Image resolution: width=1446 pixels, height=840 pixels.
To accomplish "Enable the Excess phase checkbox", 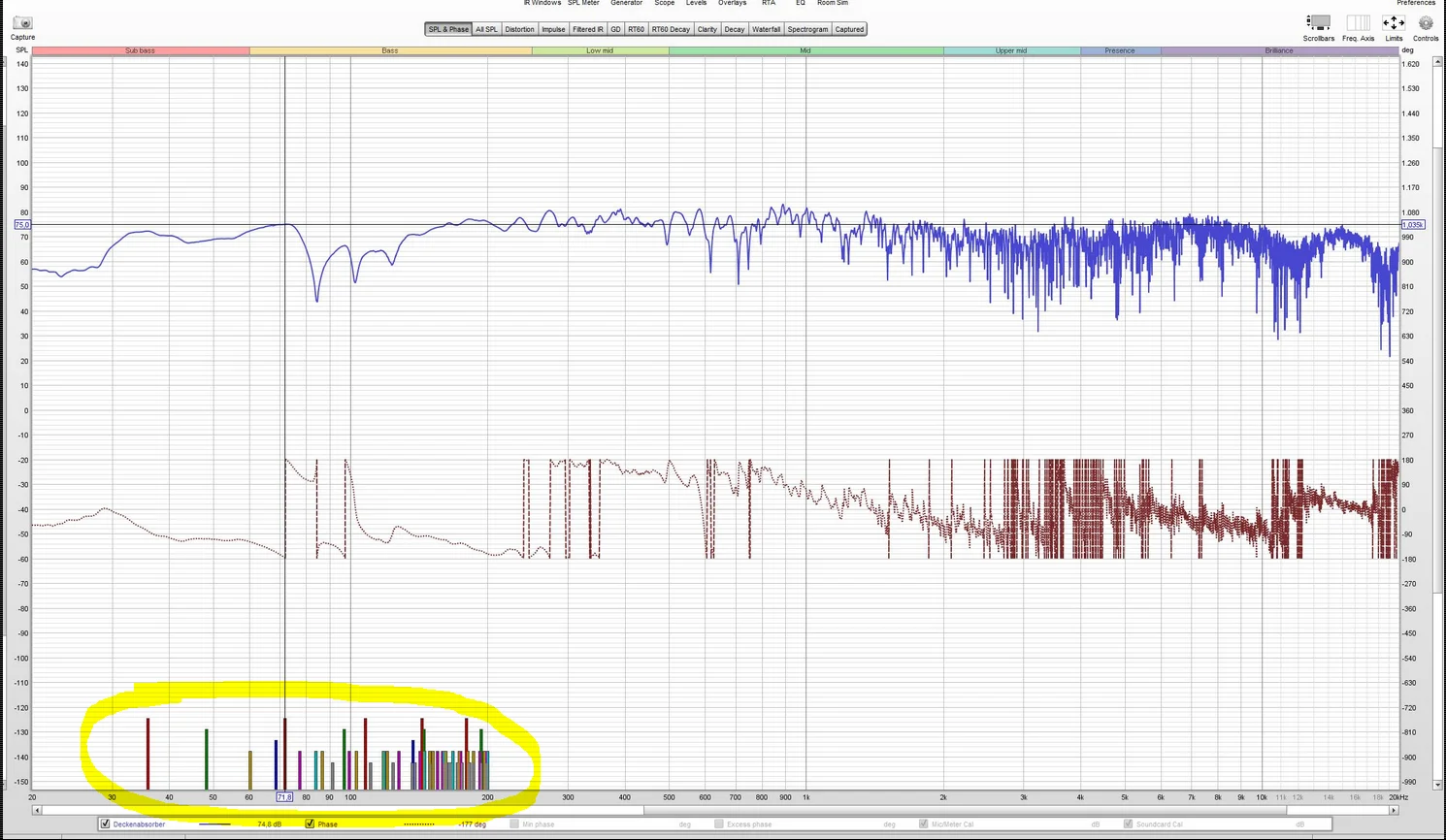I will 719,824.
